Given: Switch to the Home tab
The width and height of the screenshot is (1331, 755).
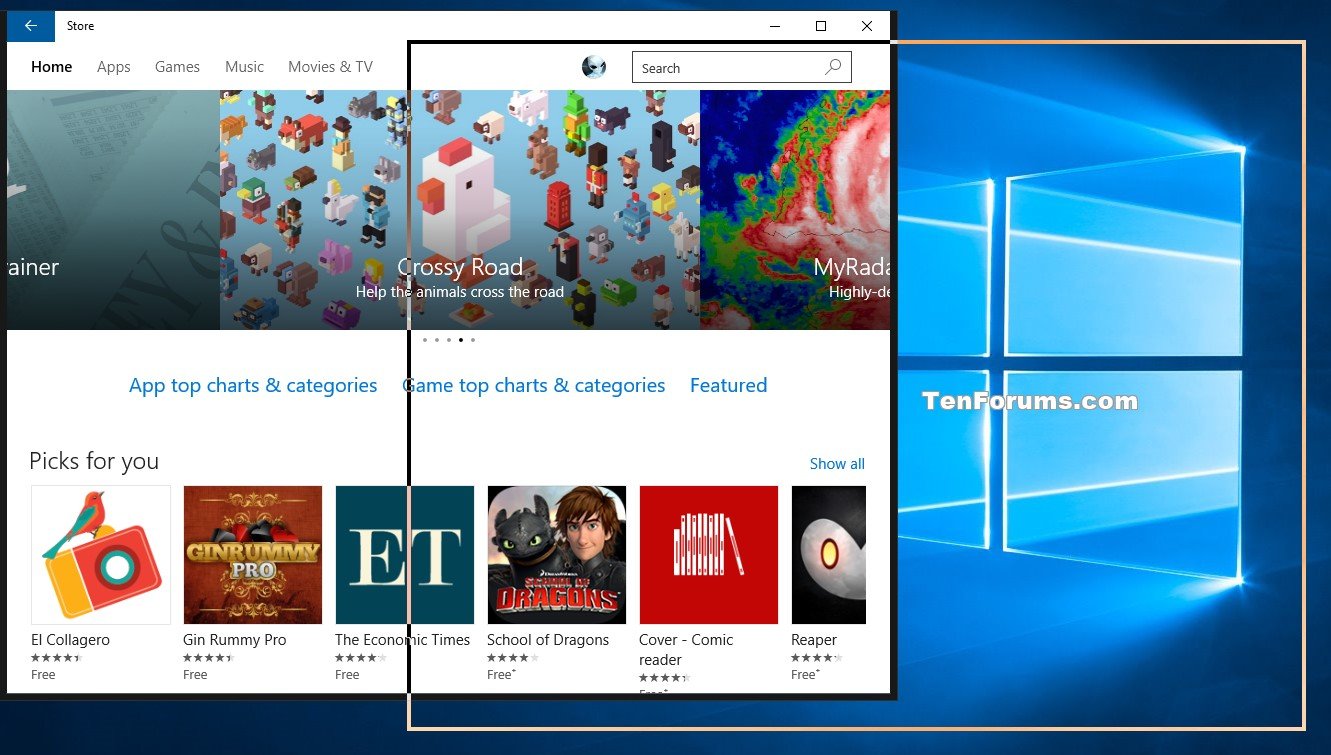Looking at the screenshot, I should point(52,67).
